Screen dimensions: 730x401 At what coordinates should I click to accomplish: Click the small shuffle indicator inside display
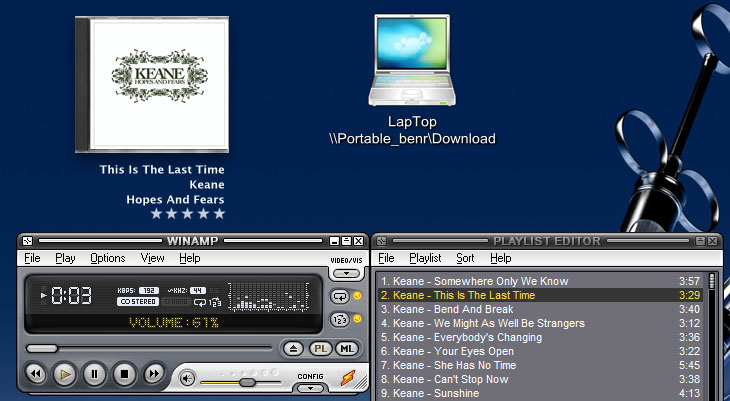coord(215,303)
